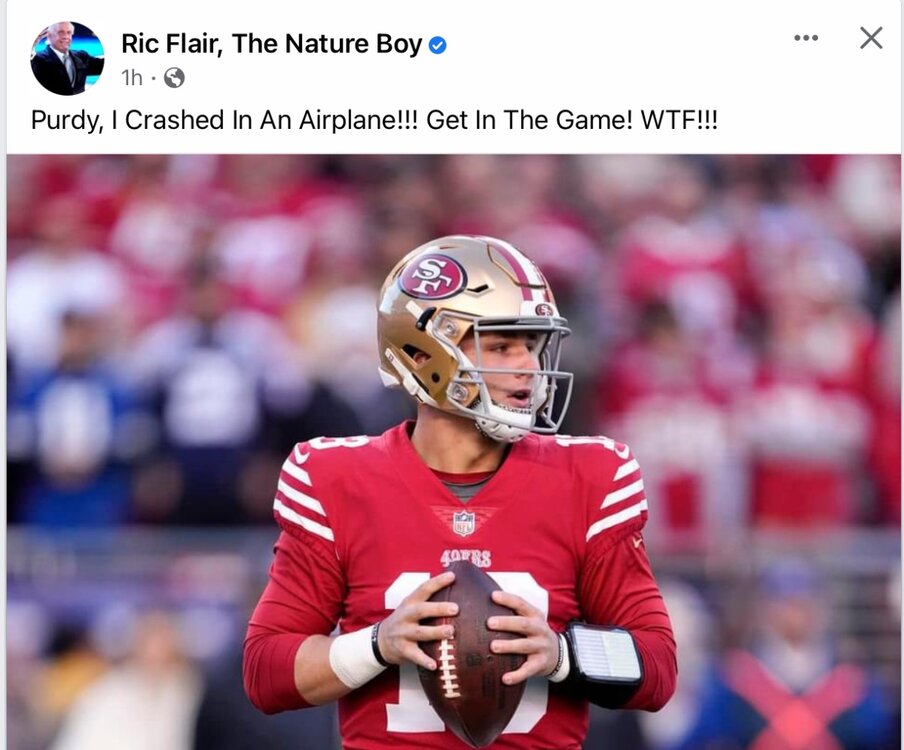Click the SF logo on the helmet
The height and width of the screenshot is (750, 904).
432,276
